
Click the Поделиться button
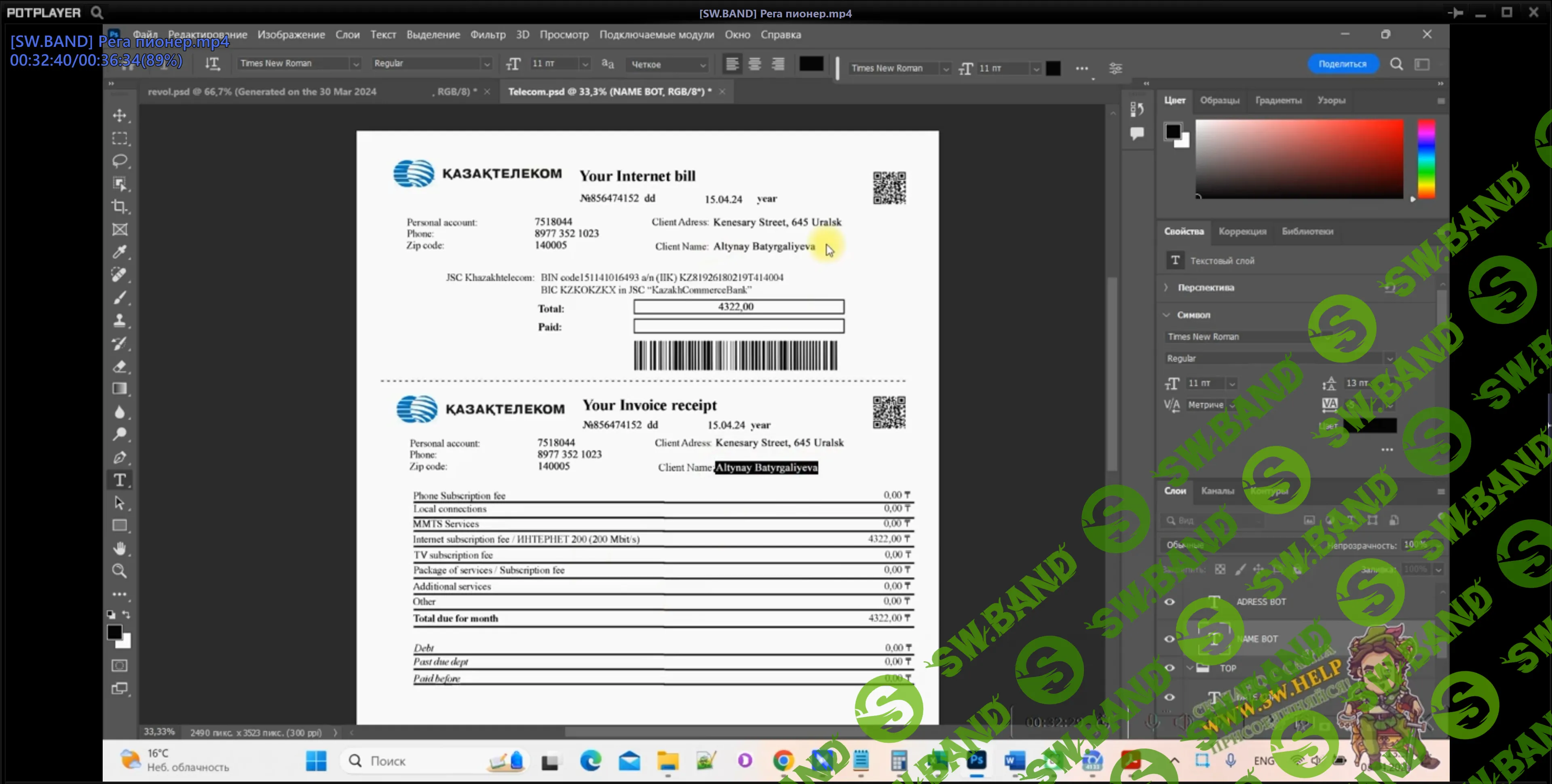1342,64
